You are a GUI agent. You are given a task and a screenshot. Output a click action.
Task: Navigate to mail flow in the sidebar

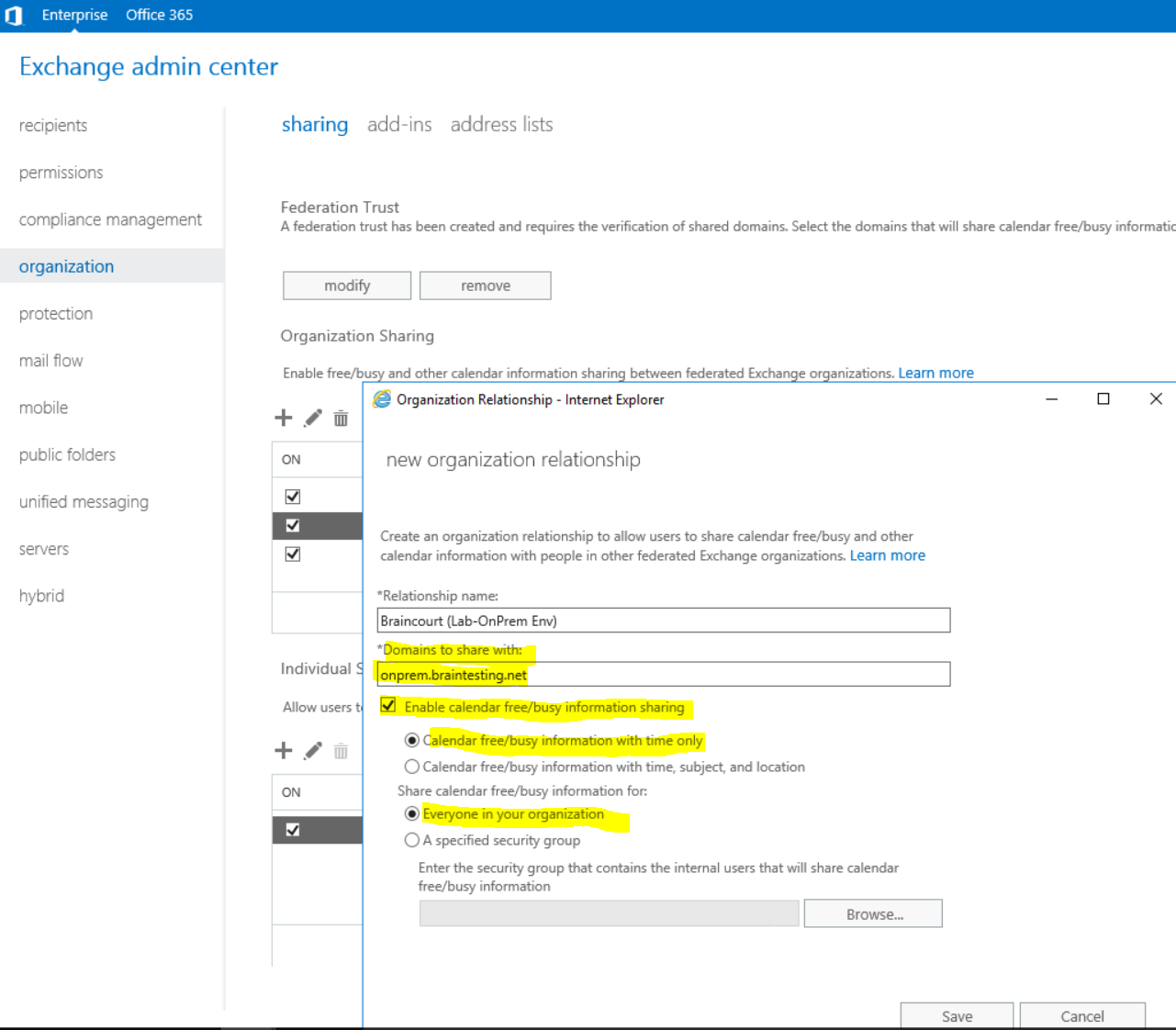point(50,360)
